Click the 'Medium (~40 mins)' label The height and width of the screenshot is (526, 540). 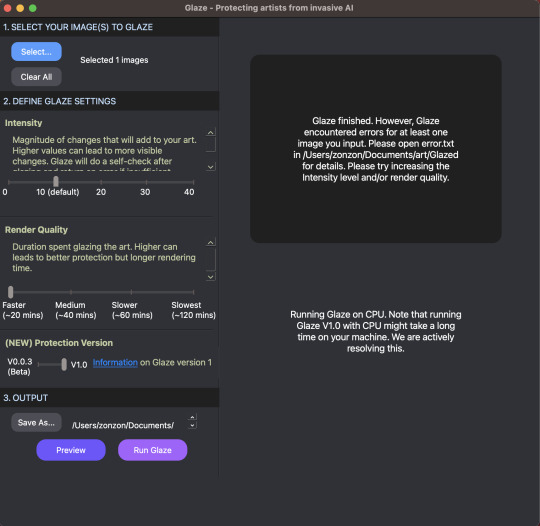pos(76,310)
